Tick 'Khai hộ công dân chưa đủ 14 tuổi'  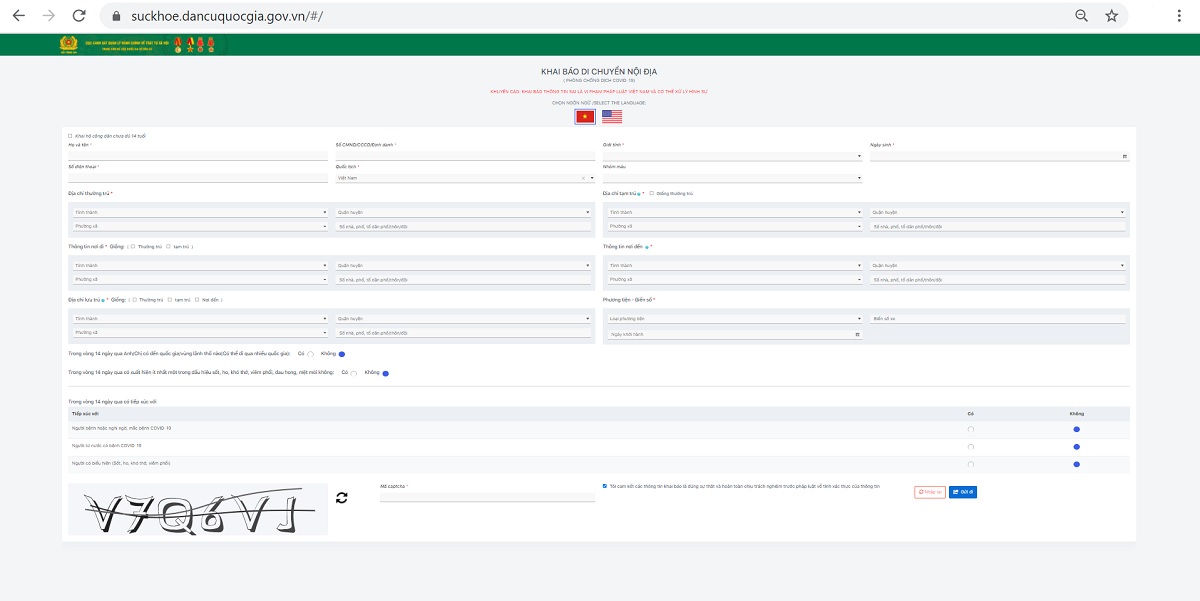pyautogui.click(x=70, y=135)
